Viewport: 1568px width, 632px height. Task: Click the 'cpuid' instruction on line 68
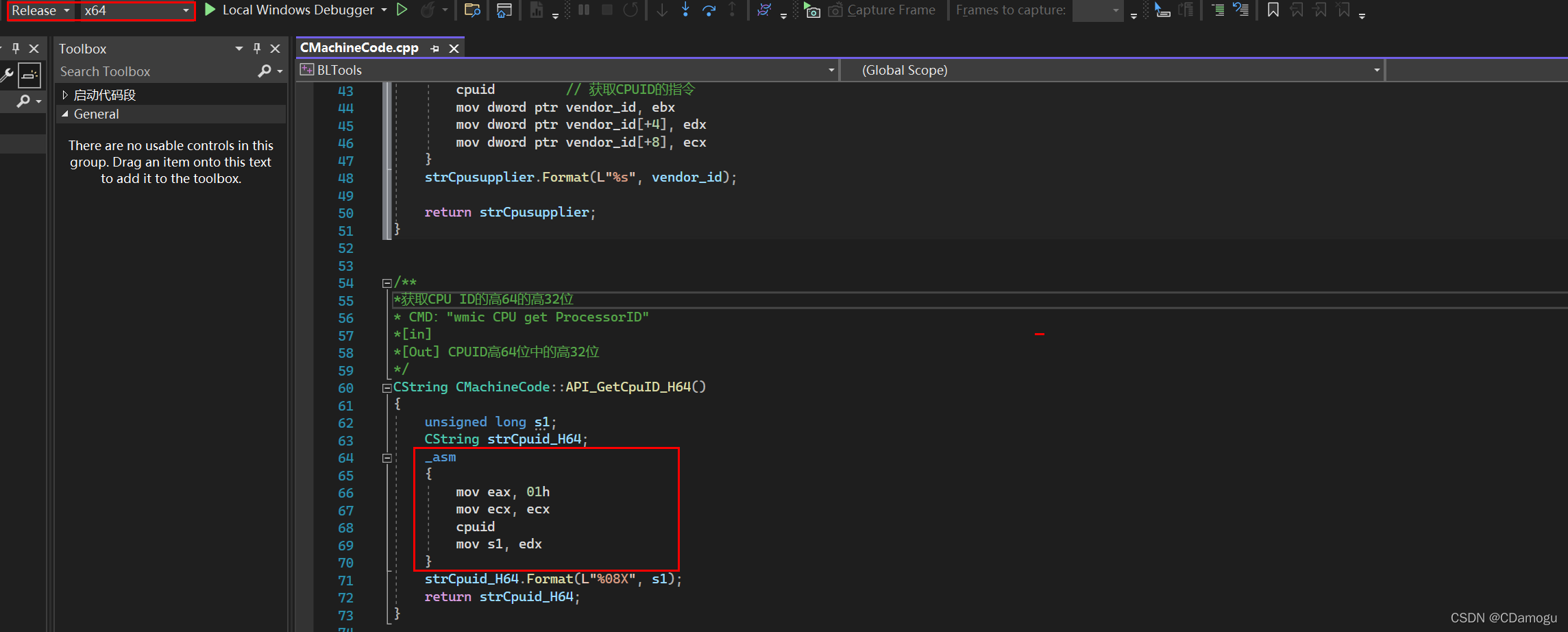click(x=475, y=527)
